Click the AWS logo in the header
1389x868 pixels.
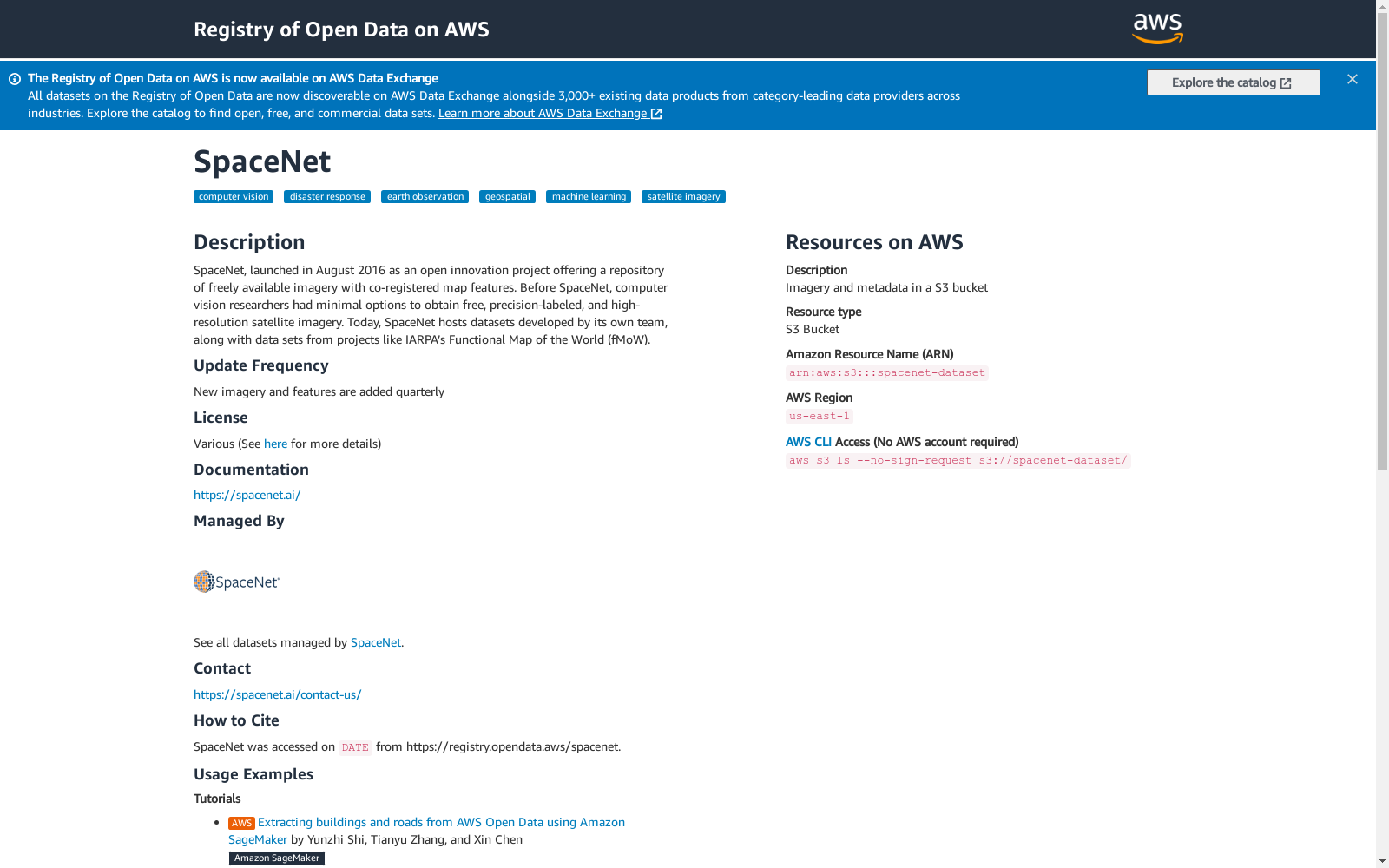pos(1158,29)
